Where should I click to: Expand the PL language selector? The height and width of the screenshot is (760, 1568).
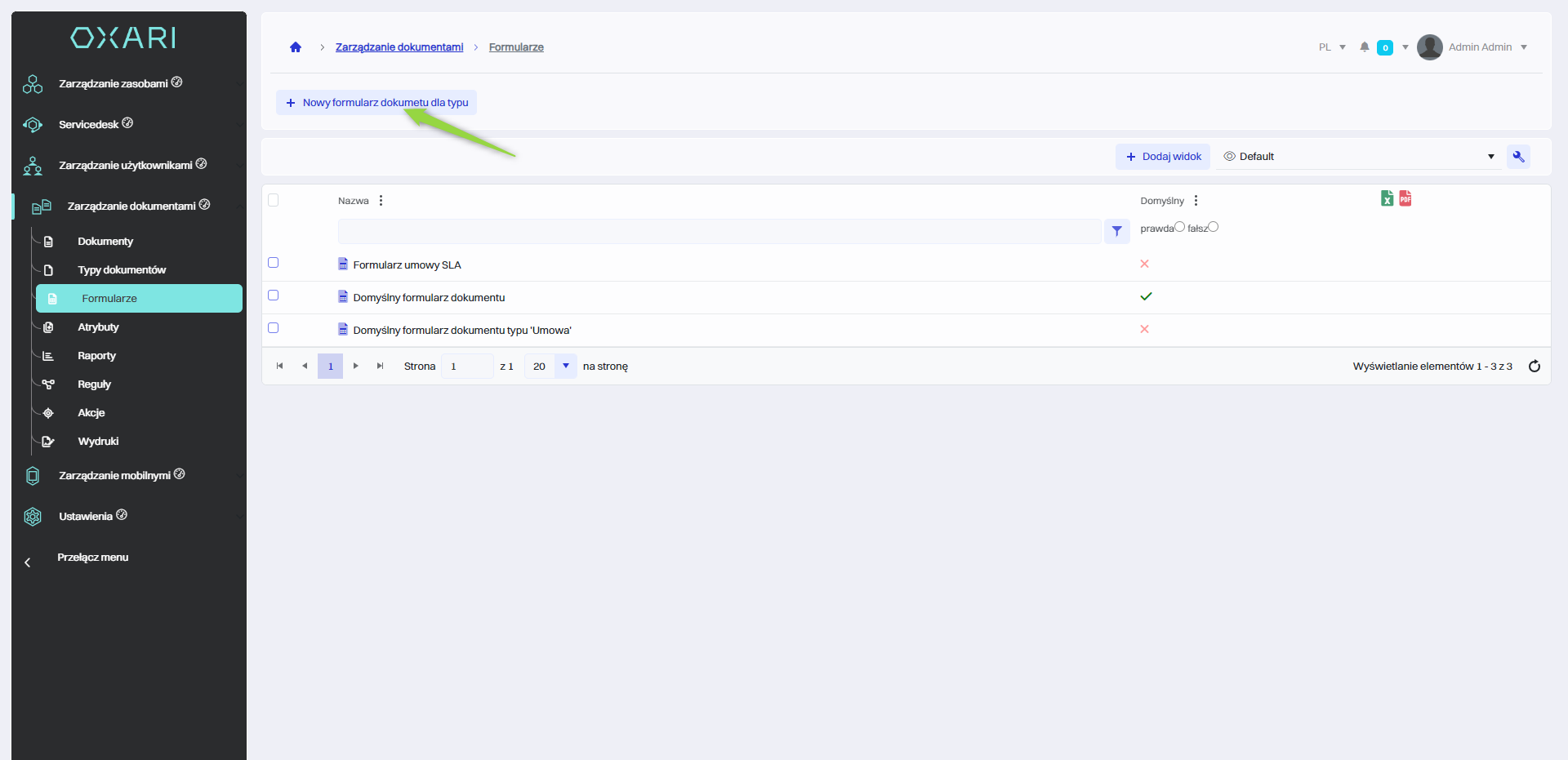click(1332, 47)
